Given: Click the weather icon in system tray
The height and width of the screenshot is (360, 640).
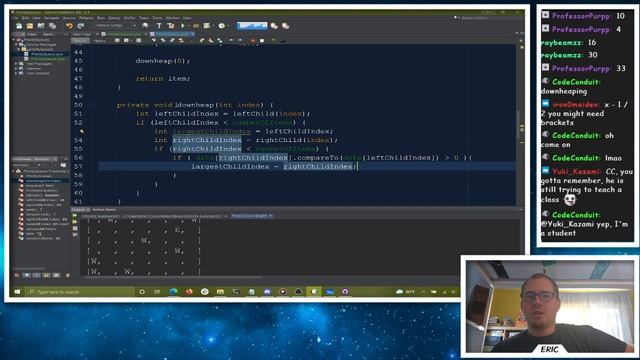Looking at the screenshot, I should pos(400,292).
